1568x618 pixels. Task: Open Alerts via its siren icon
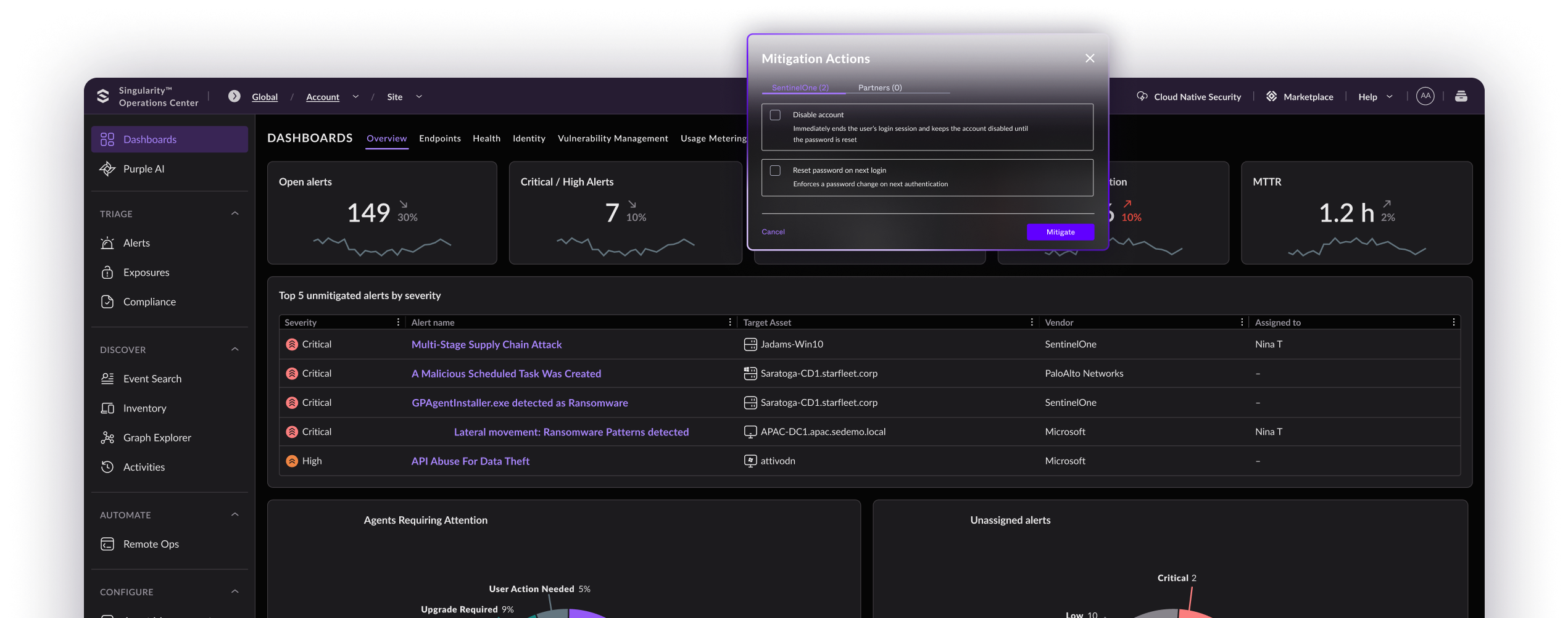point(107,243)
